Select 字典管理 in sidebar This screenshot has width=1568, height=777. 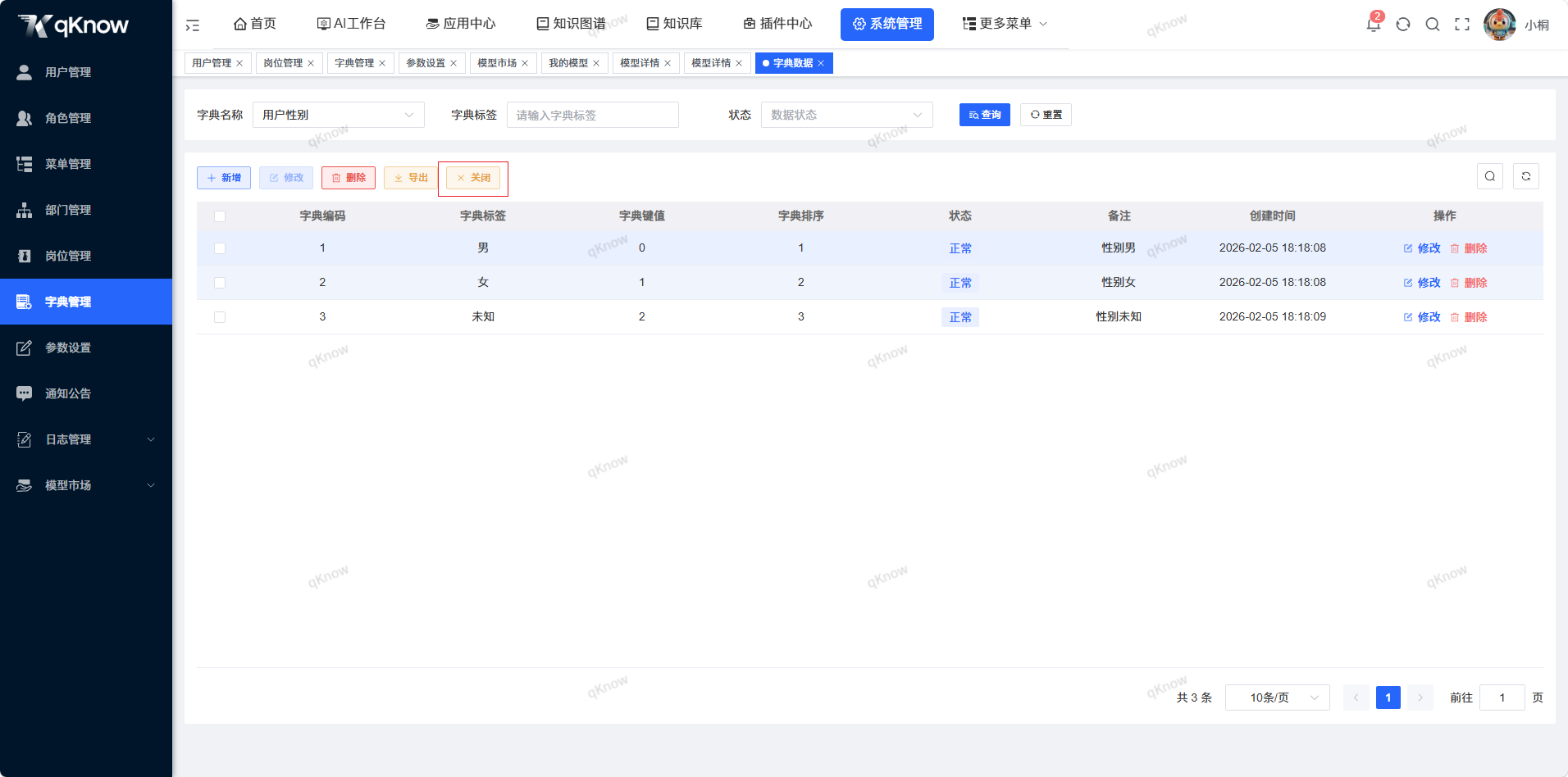coord(86,302)
